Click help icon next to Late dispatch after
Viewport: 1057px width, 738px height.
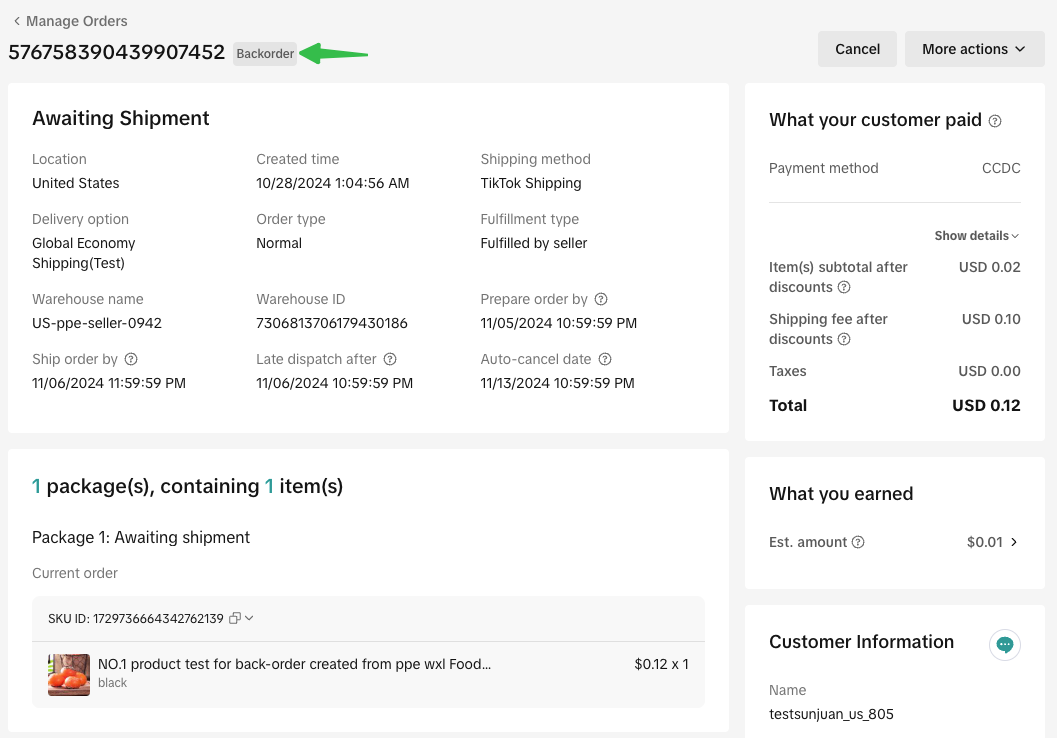tap(390, 359)
